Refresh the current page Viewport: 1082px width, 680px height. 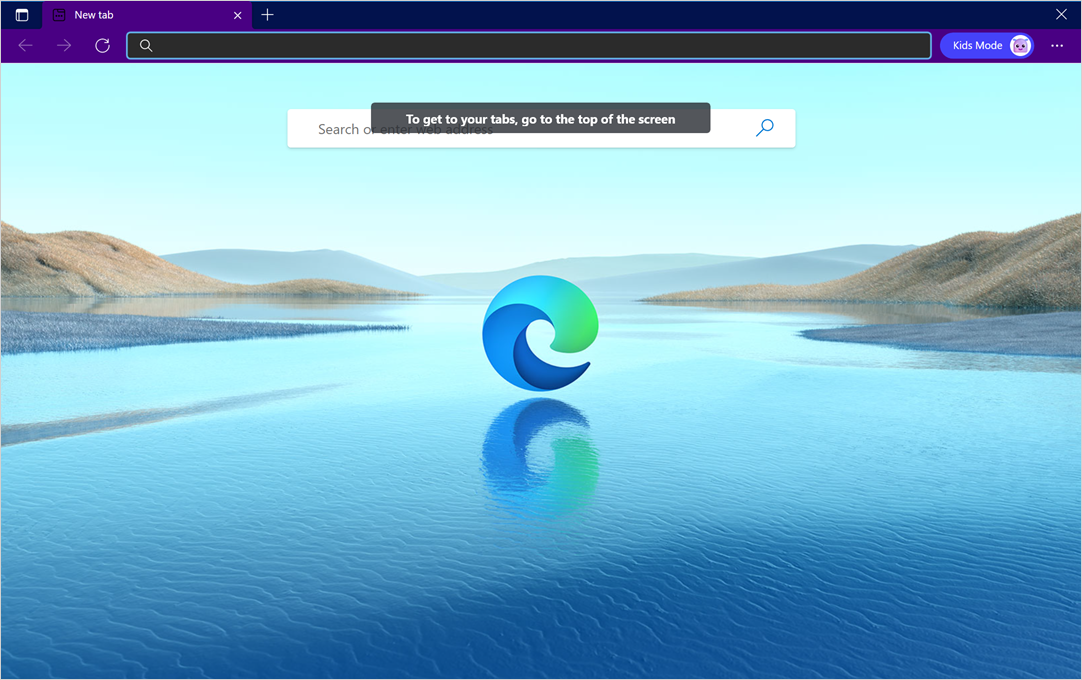coord(102,45)
